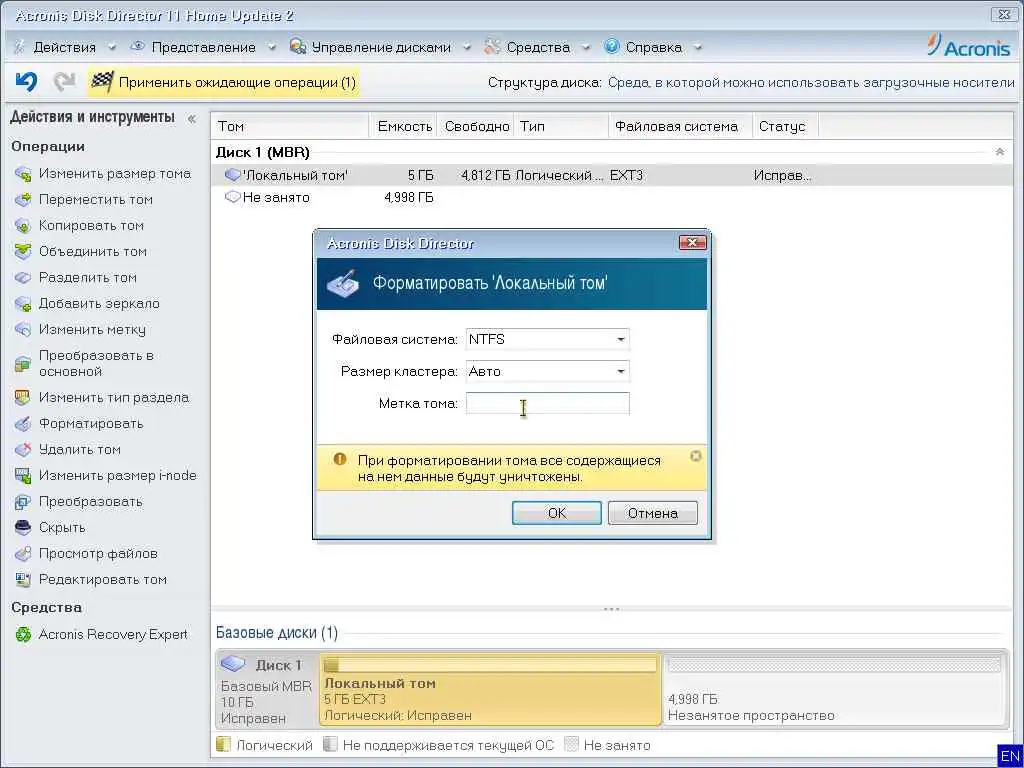
Task: Click the 'Не поддерживается текущей ОС' legend swatch
Action: (x=330, y=744)
